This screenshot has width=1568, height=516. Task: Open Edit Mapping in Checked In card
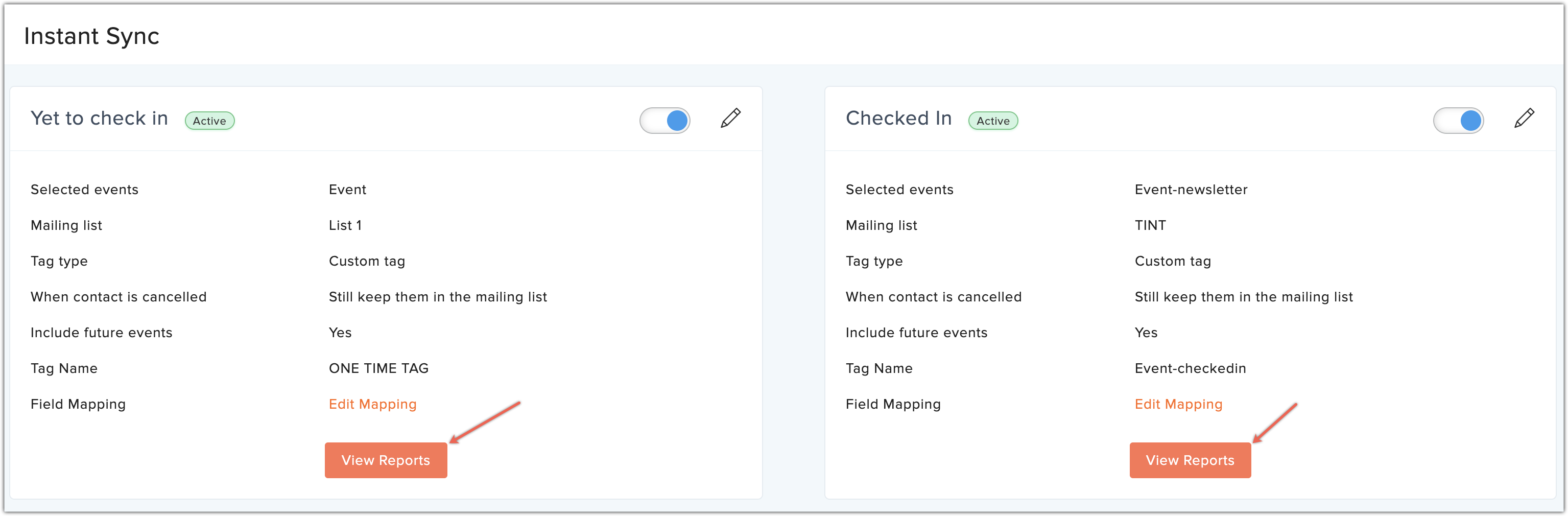(1178, 404)
